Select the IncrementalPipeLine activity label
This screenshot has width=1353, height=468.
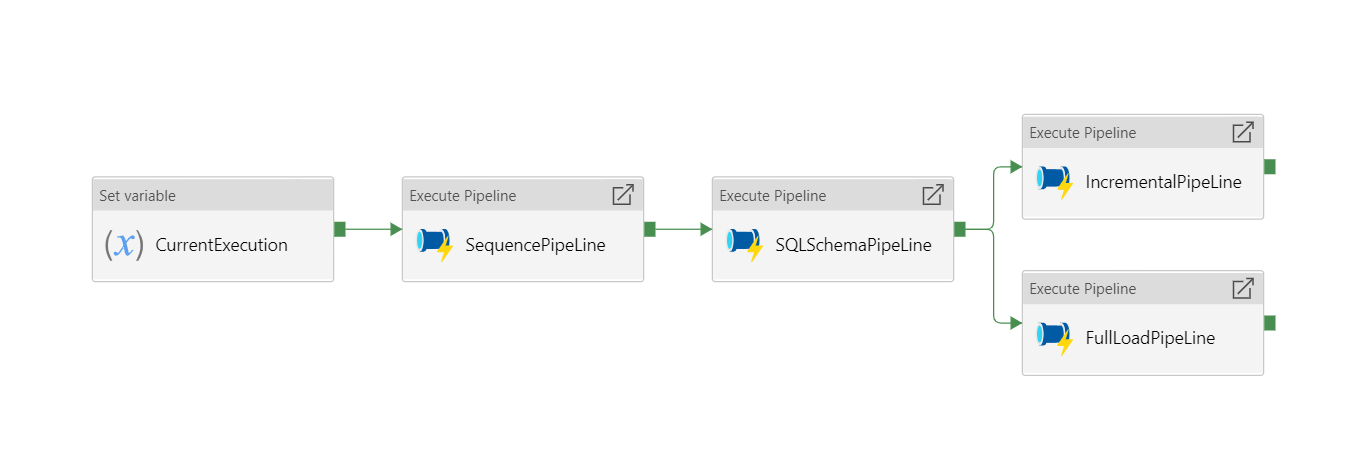[1163, 182]
